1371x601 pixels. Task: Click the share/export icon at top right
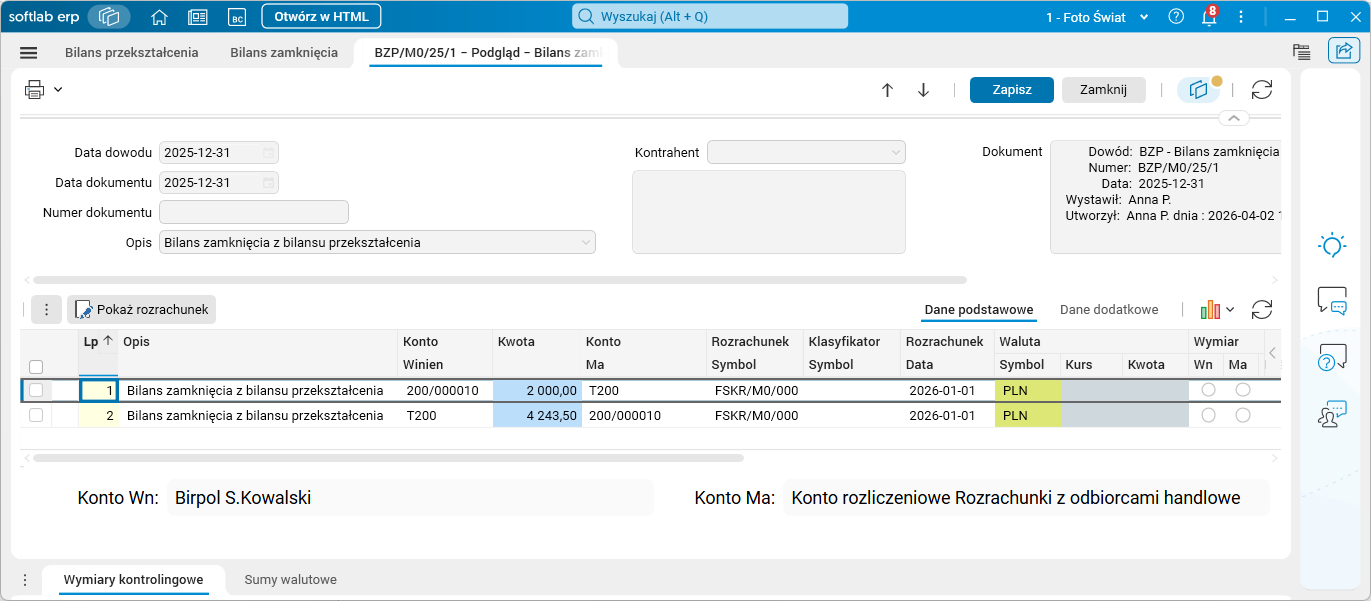pyautogui.click(x=1342, y=51)
